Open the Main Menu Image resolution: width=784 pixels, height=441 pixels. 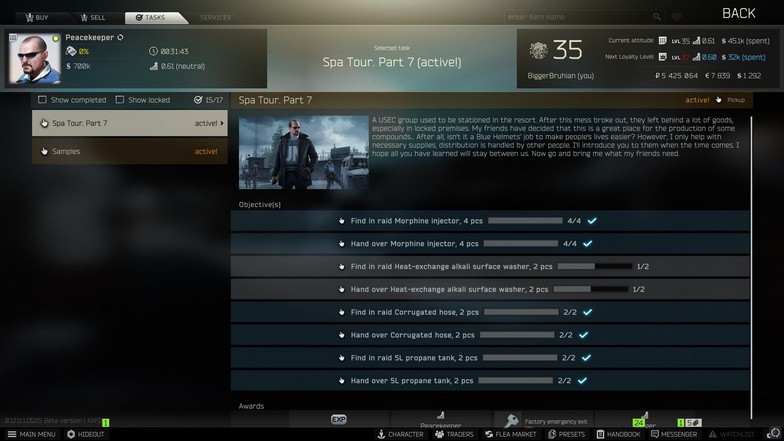[32, 434]
